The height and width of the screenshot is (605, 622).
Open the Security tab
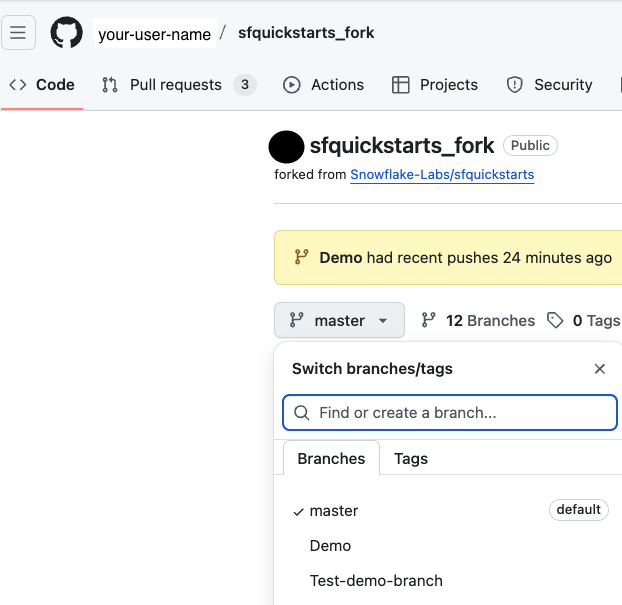tap(549, 85)
